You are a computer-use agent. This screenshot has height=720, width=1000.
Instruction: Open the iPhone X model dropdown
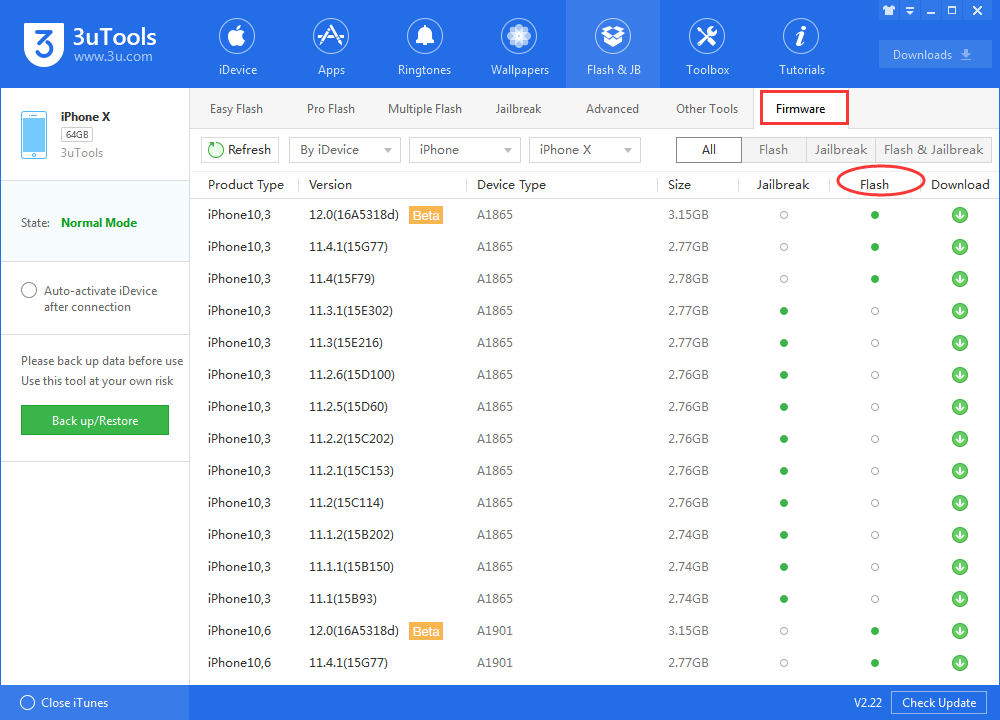(x=584, y=150)
